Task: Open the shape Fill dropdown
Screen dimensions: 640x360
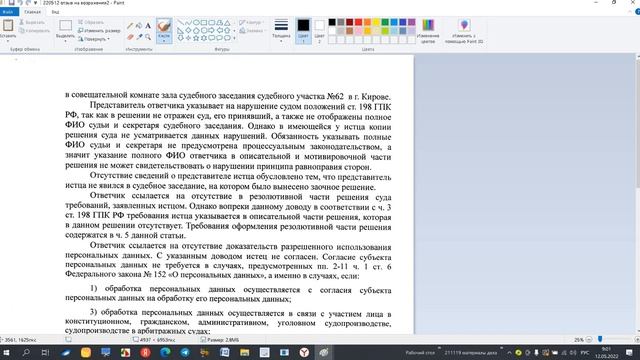Action: tap(252, 31)
